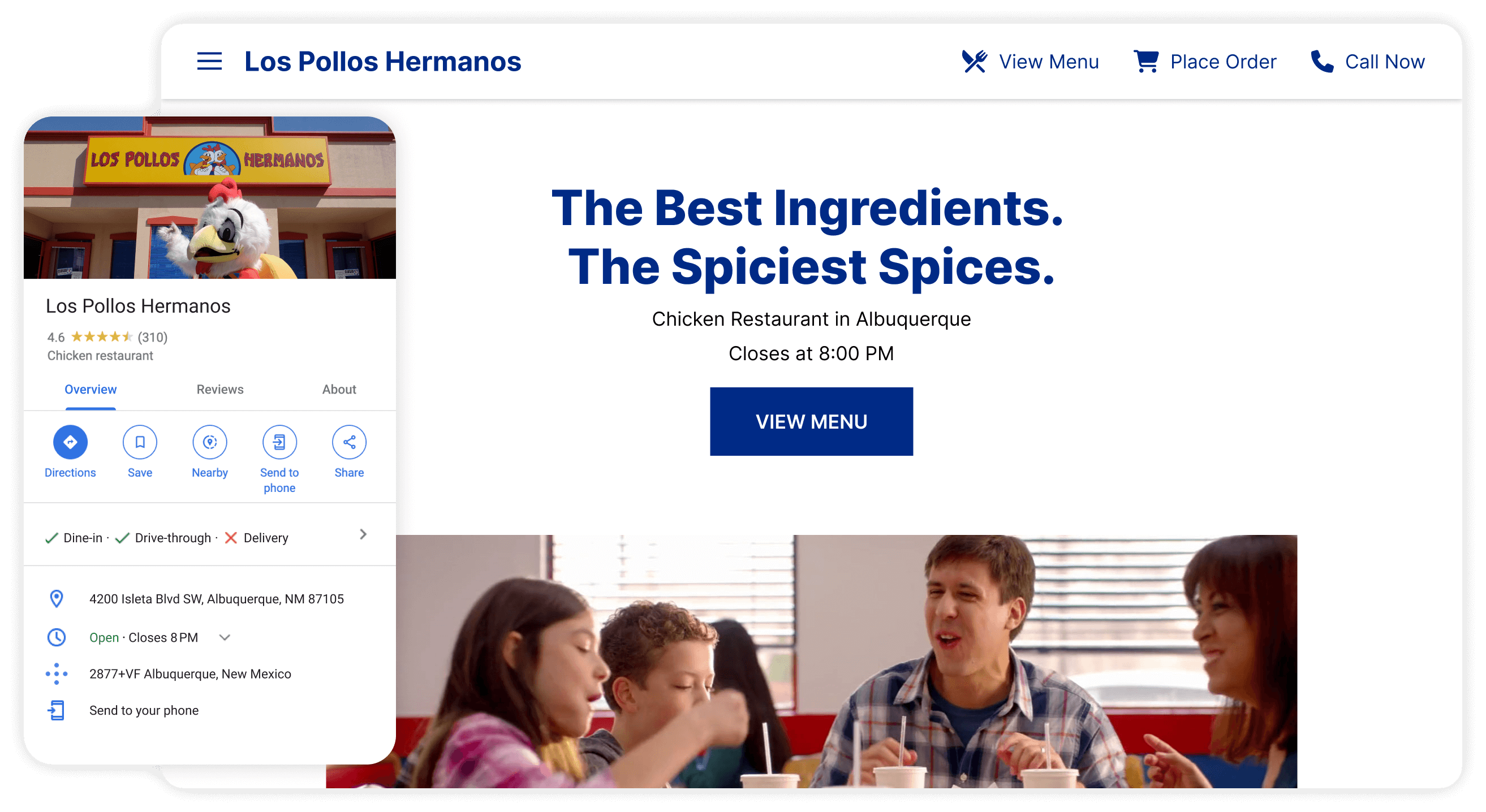Viewport: 1486px width, 812px height.
Task: Open the hamburger navigation menu
Action: (x=209, y=61)
